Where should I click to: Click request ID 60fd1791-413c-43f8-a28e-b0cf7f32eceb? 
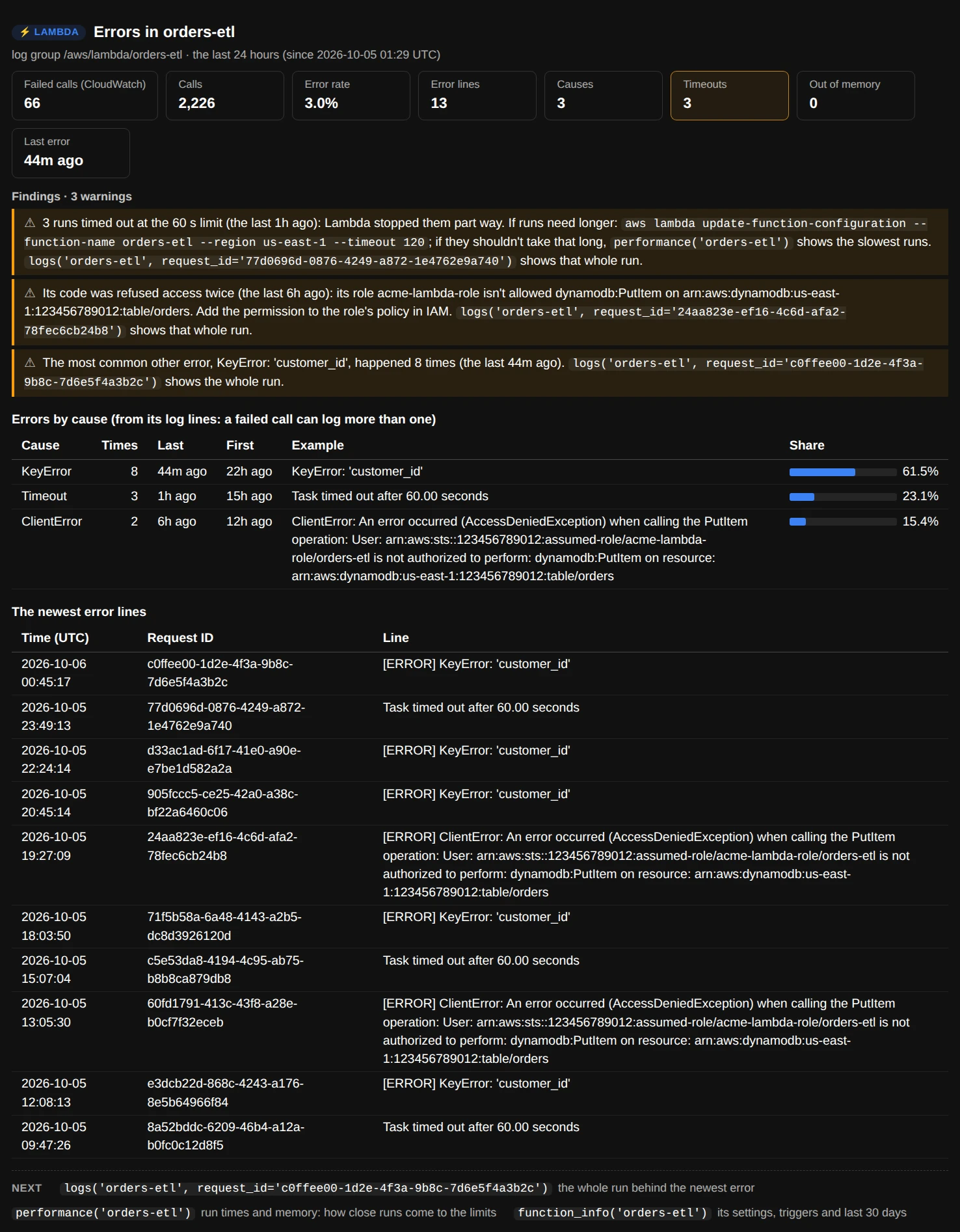point(222,1013)
